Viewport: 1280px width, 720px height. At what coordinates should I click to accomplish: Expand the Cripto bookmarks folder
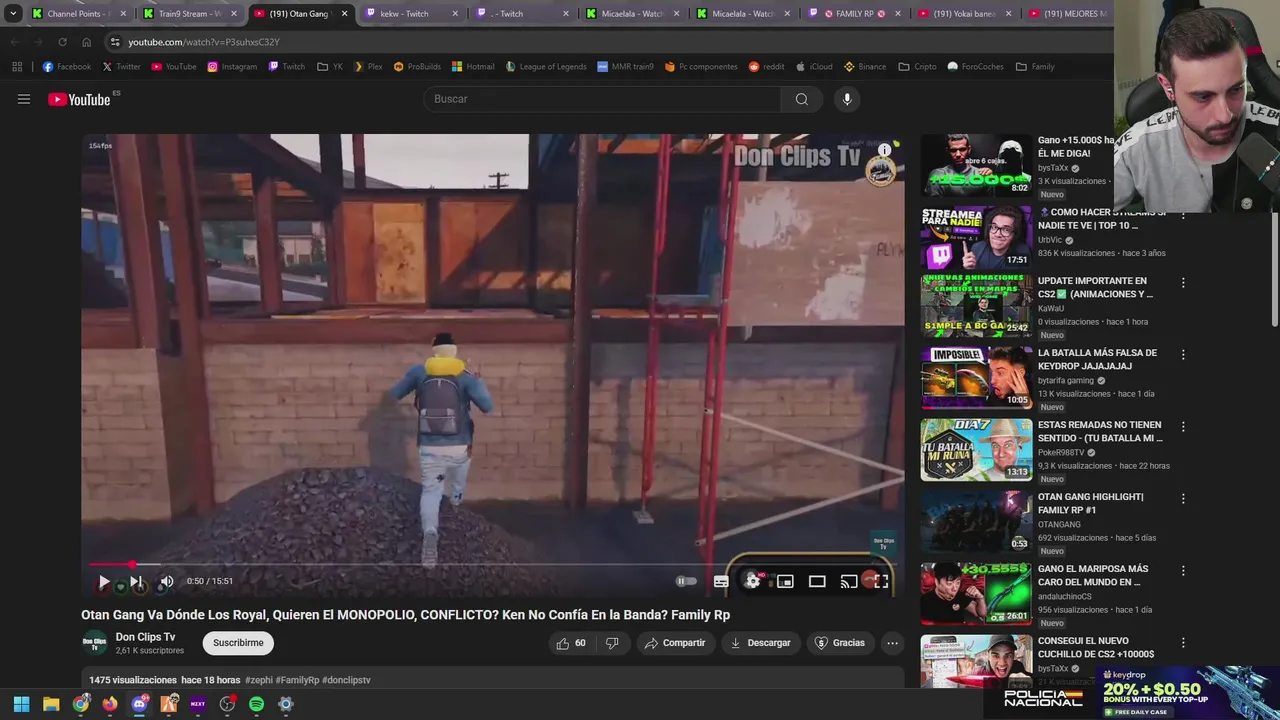click(918, 67)
